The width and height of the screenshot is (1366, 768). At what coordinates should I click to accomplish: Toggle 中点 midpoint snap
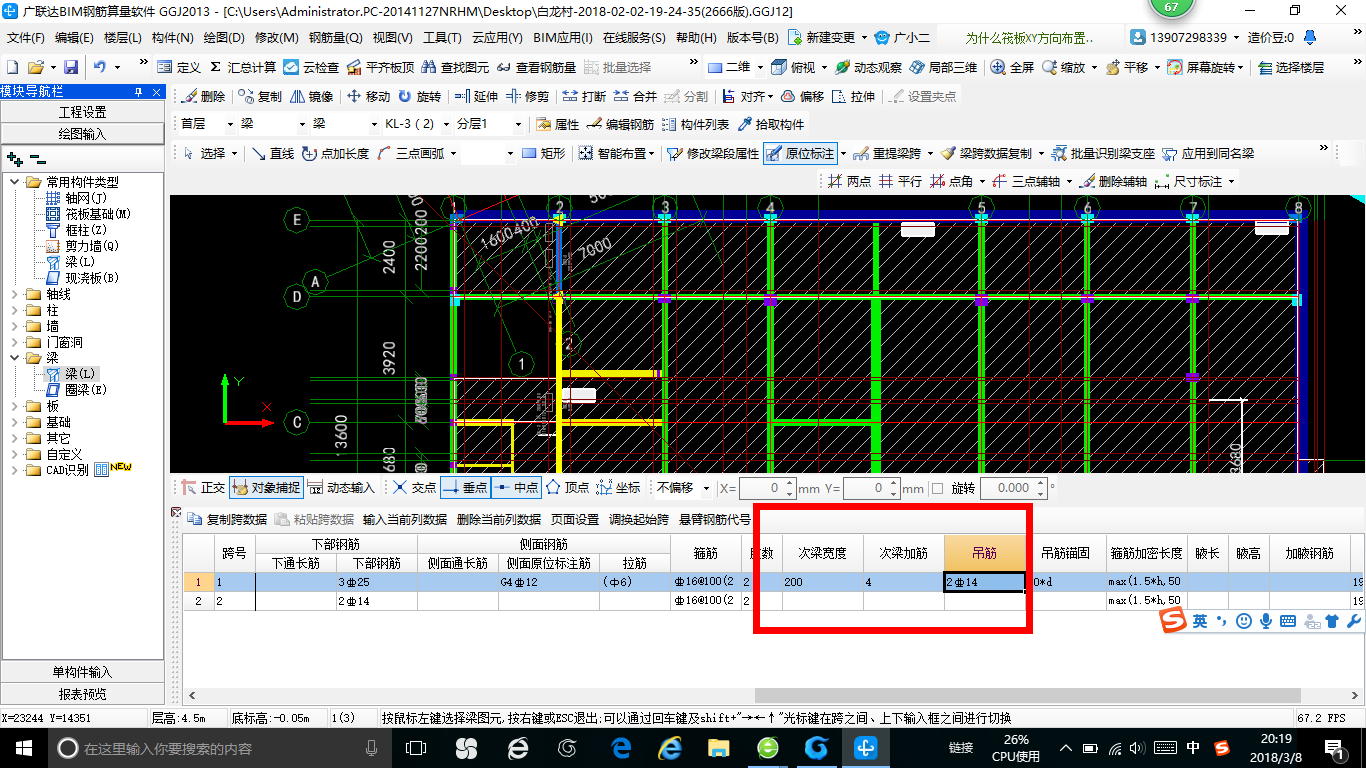[x=517, y=488]
